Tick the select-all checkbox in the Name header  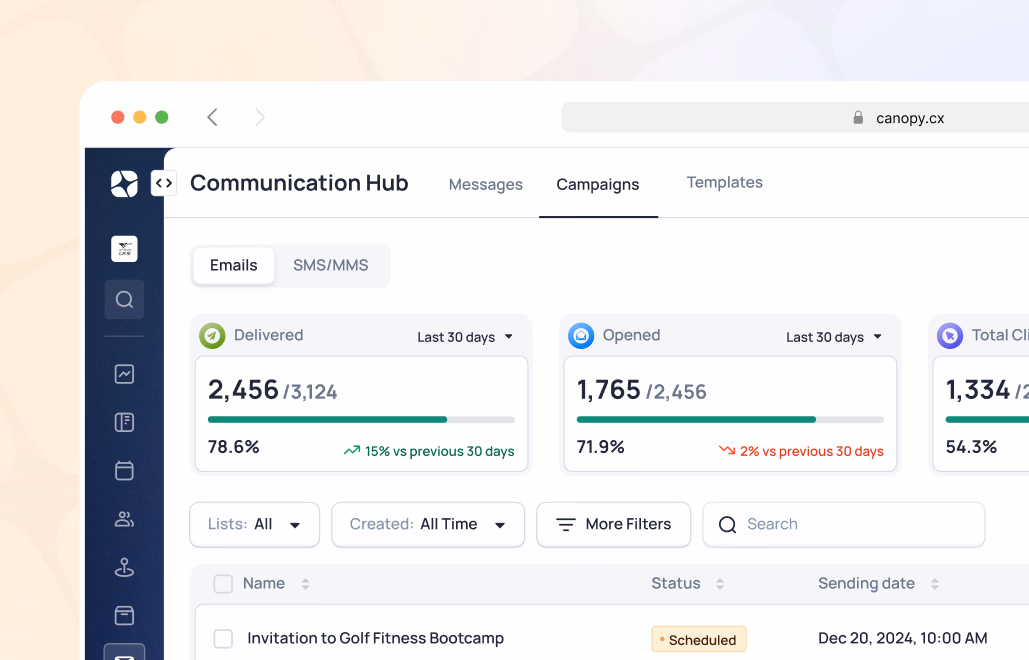223,584
